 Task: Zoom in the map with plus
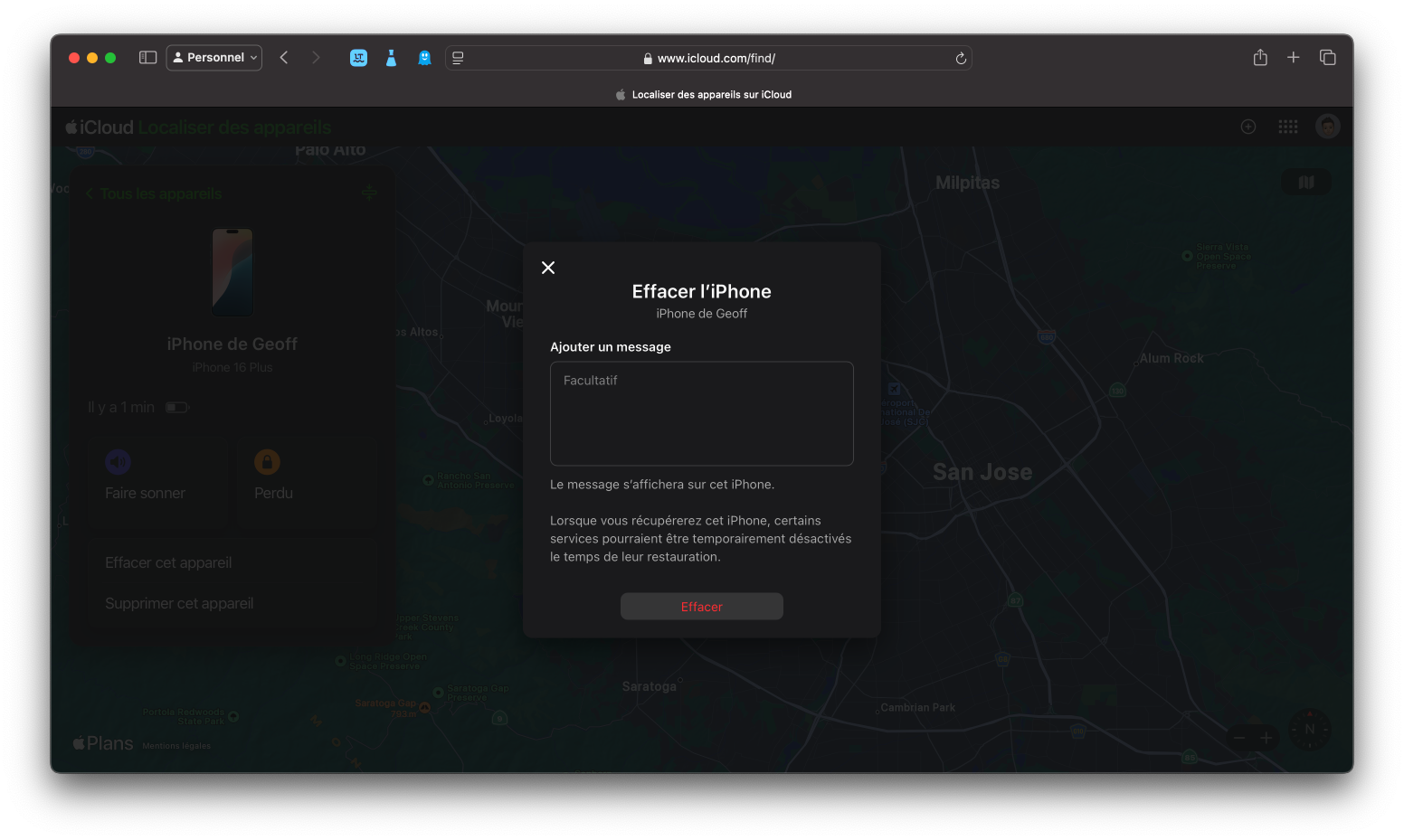pos(1266,738)
